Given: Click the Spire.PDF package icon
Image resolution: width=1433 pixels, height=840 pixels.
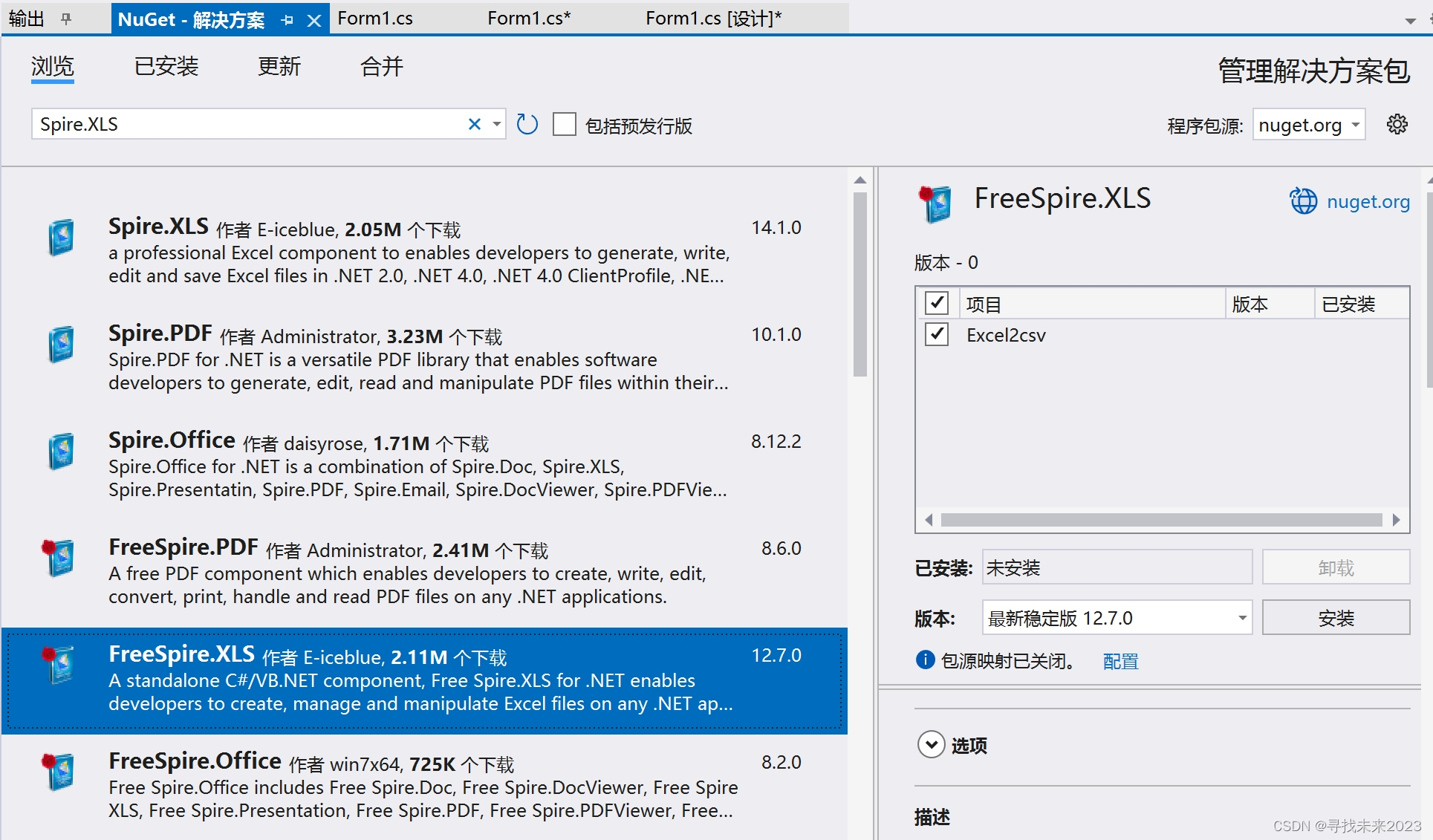Looking at the screenshot, I should pyautogui.click(x=60, y=343).
